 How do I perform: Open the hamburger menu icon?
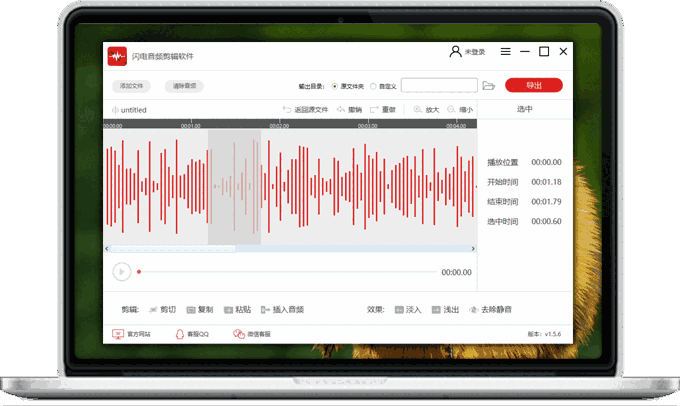coord(505,52)
